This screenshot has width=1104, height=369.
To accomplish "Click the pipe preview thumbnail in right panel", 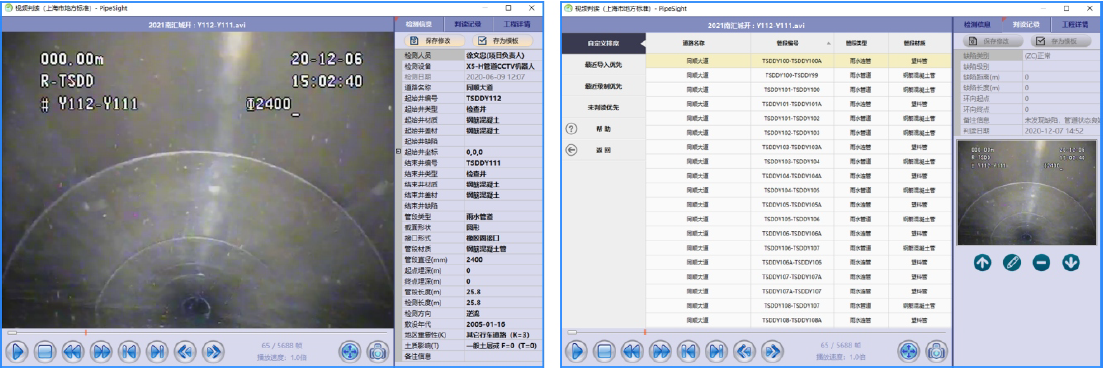I will [x=1028, y=192].
